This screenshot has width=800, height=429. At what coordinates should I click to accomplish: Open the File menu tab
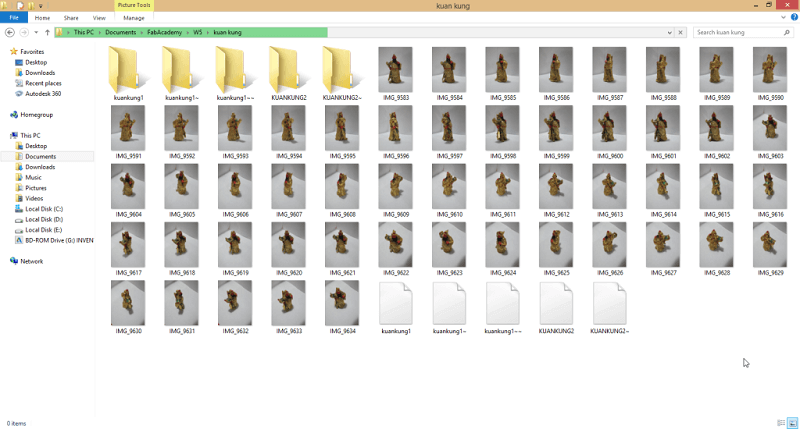coord(14,17)
